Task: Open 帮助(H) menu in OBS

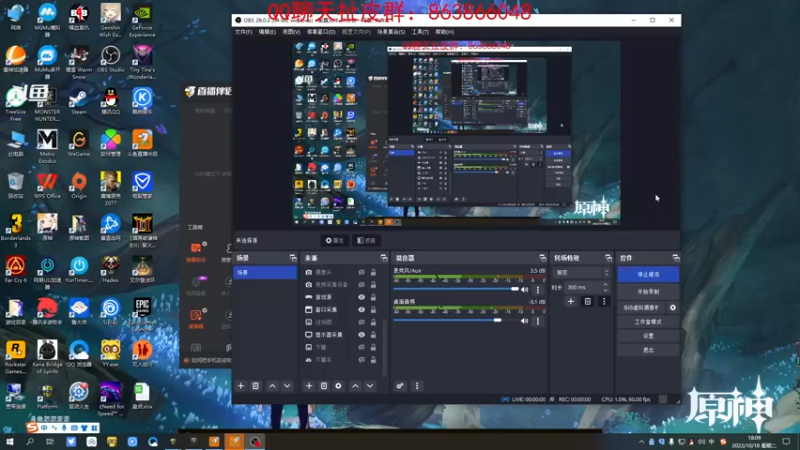Action: 444,32
